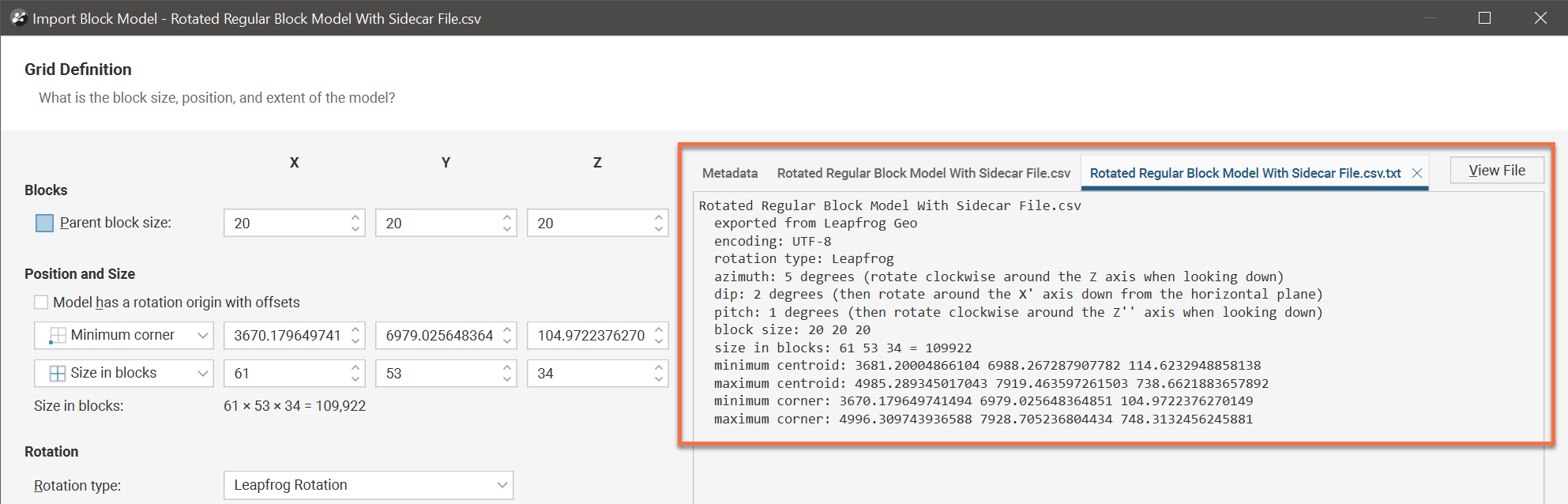
Task: Select the Sidecar File.csv tab
Action: 923,173
